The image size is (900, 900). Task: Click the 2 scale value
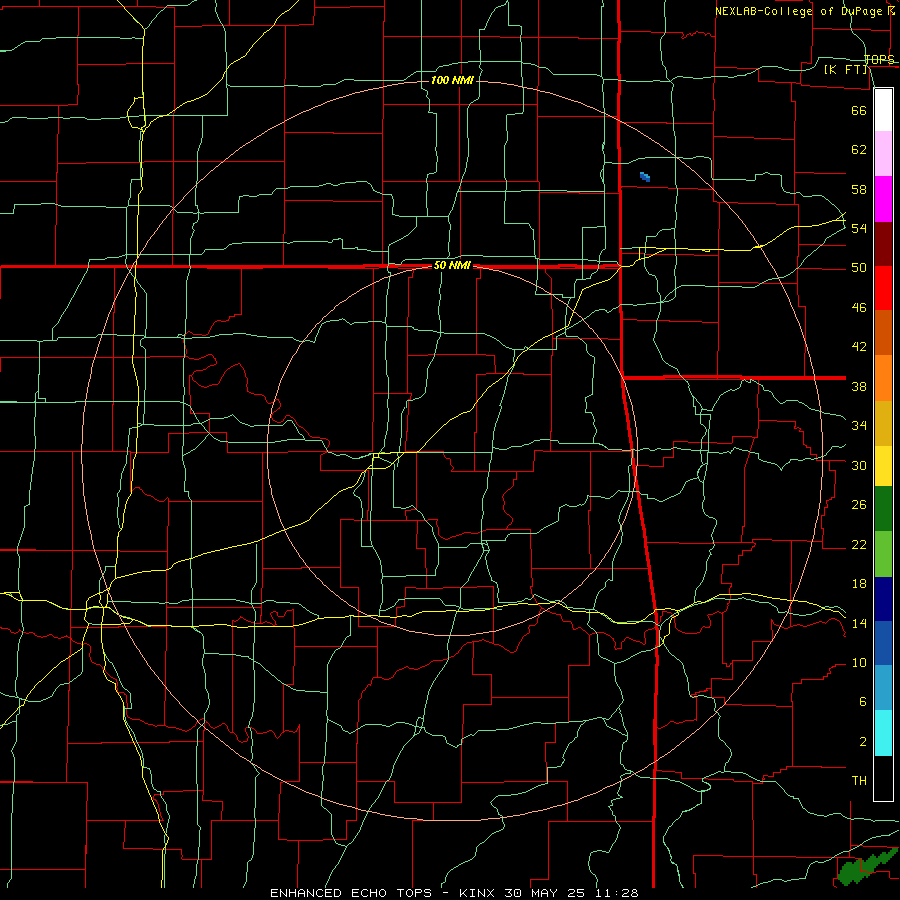(863, 741)
